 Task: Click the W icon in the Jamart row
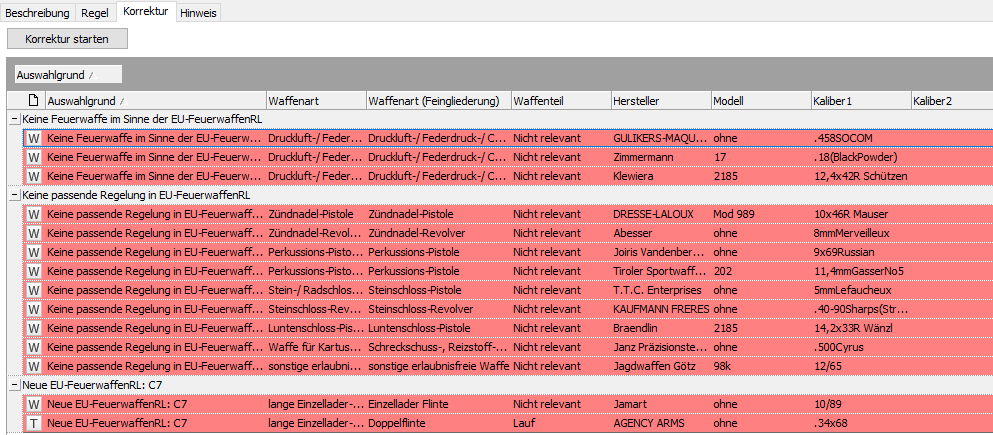pyautogui.click(x=33, y=404)
